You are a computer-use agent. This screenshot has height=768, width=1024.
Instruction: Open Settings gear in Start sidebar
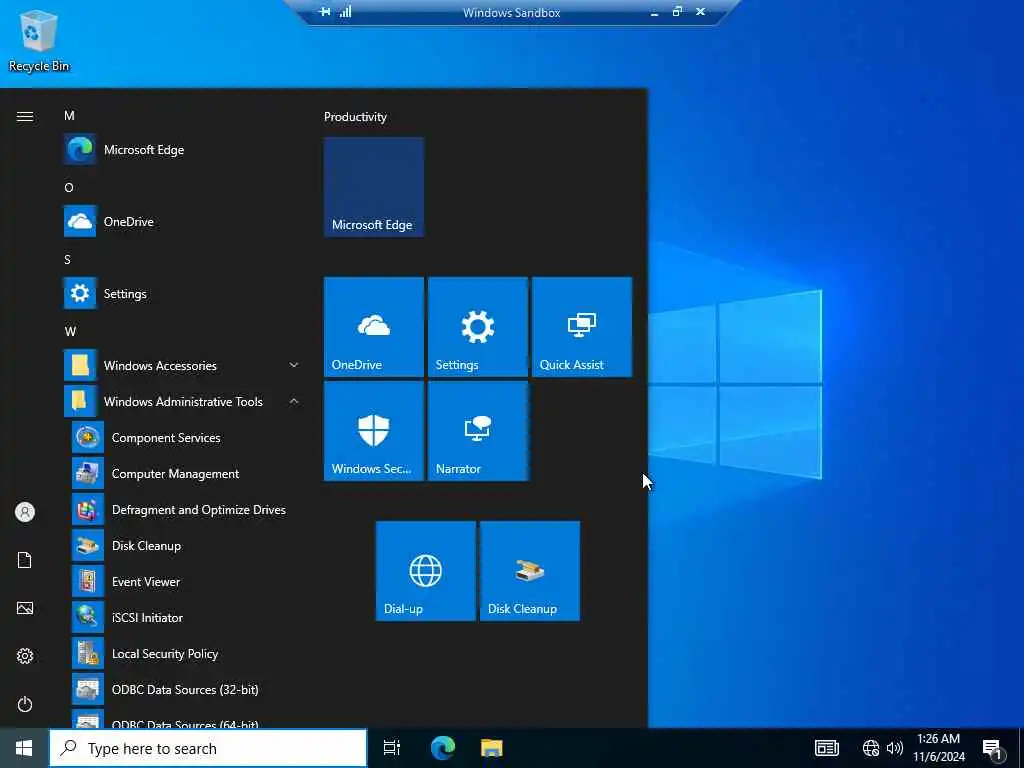25,656
